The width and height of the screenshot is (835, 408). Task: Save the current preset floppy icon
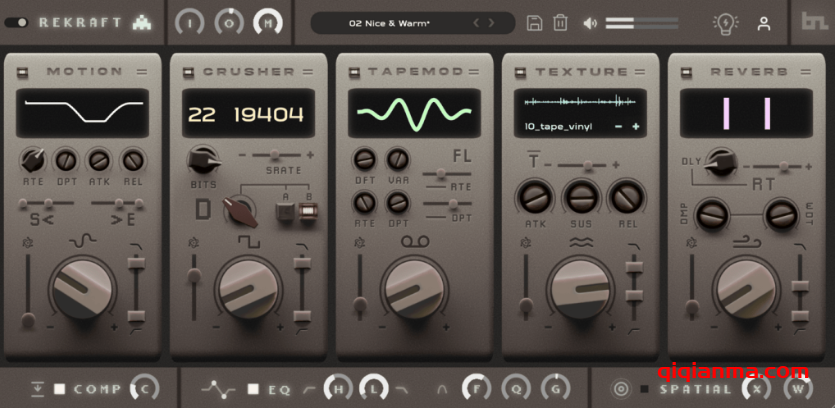point(534,23)
